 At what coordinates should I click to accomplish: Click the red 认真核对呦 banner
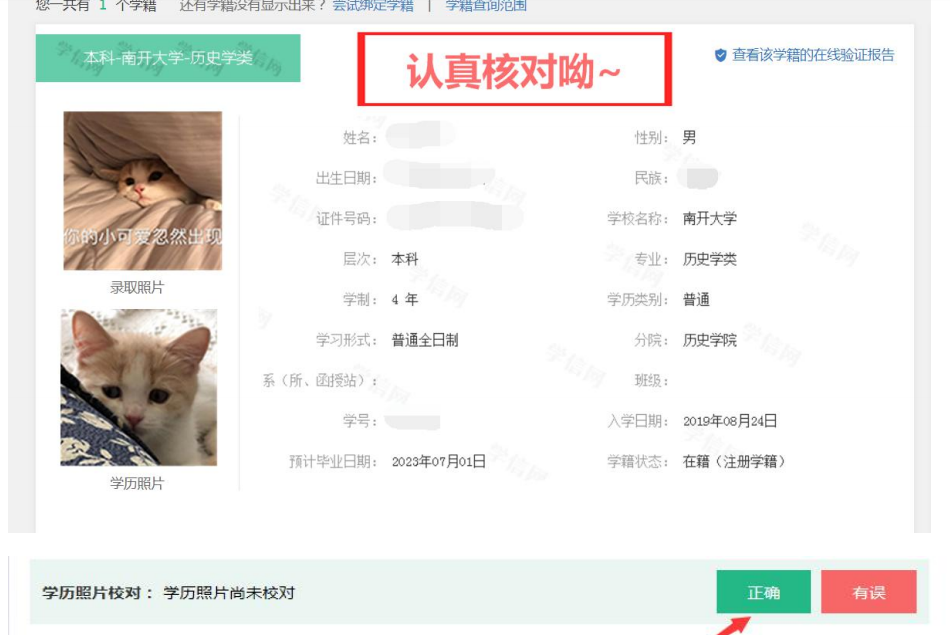point(514,69)
